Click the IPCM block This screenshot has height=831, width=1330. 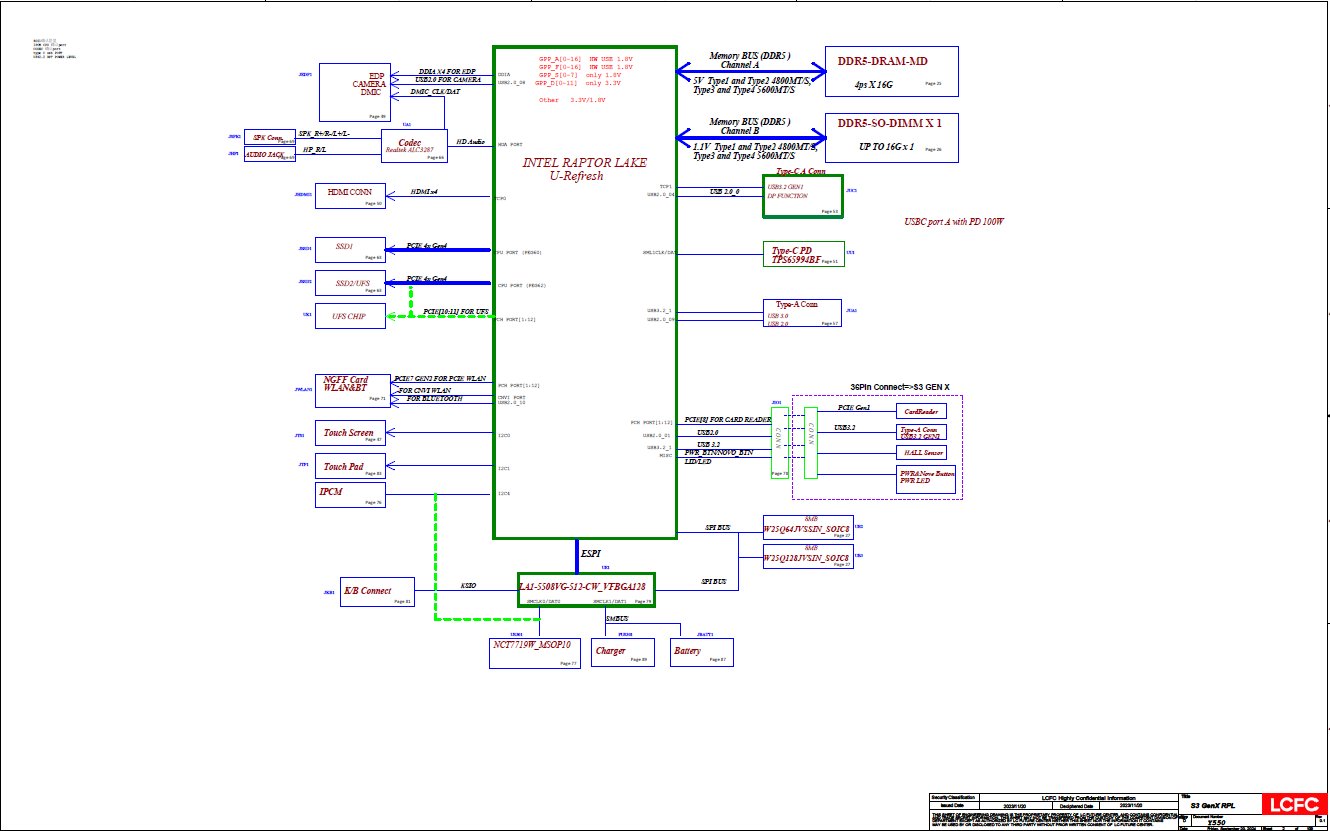click(x=350, y=494)
